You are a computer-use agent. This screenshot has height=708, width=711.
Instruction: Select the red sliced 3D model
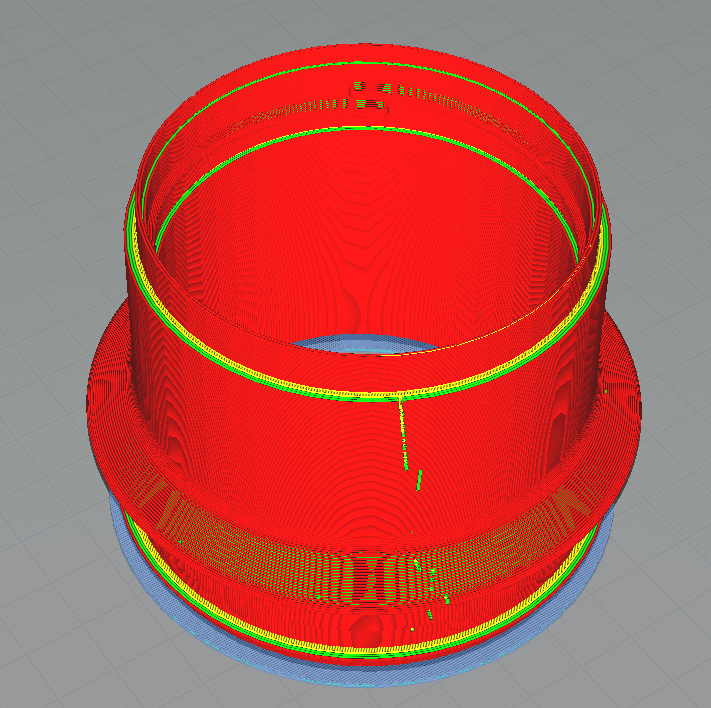(x=364, y=354)
